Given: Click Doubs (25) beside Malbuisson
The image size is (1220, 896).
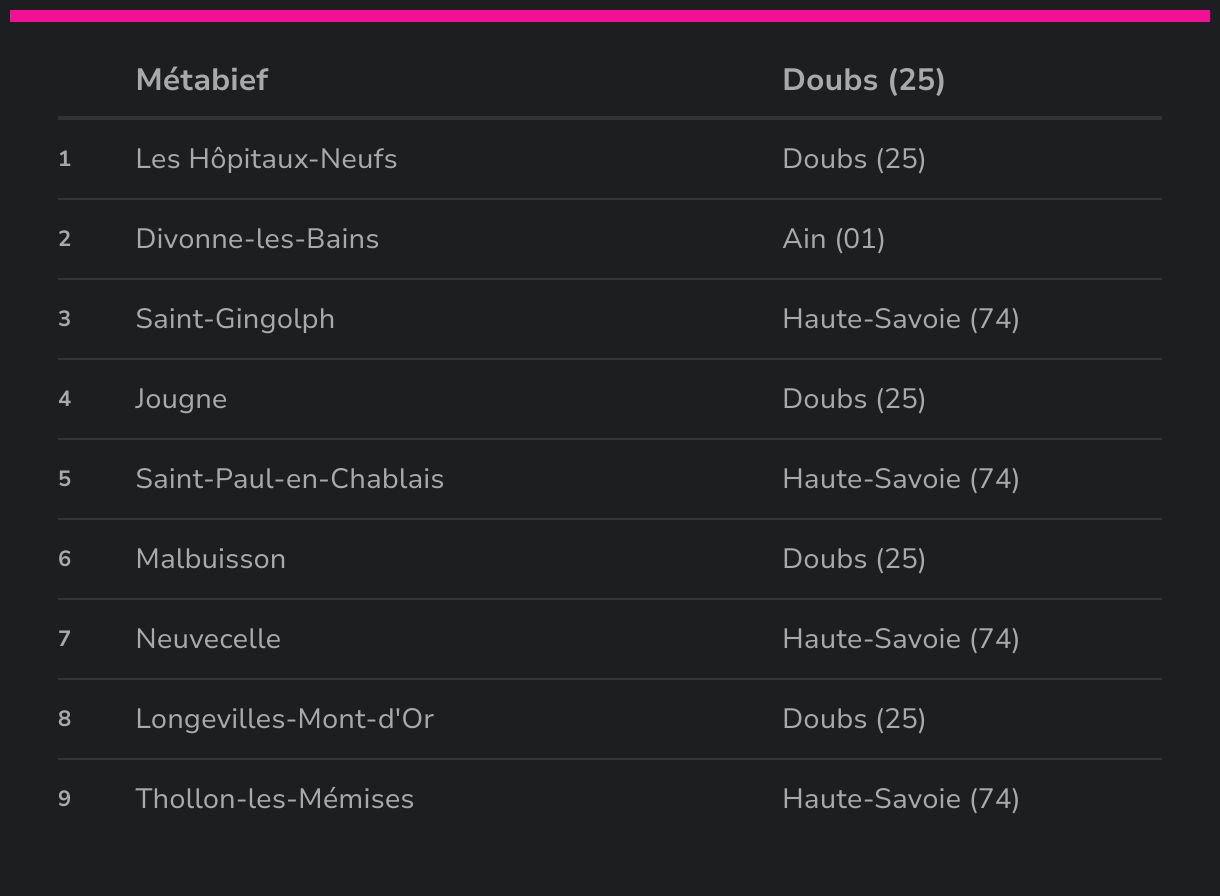Looking at the screenshot, I should [854, 559].
